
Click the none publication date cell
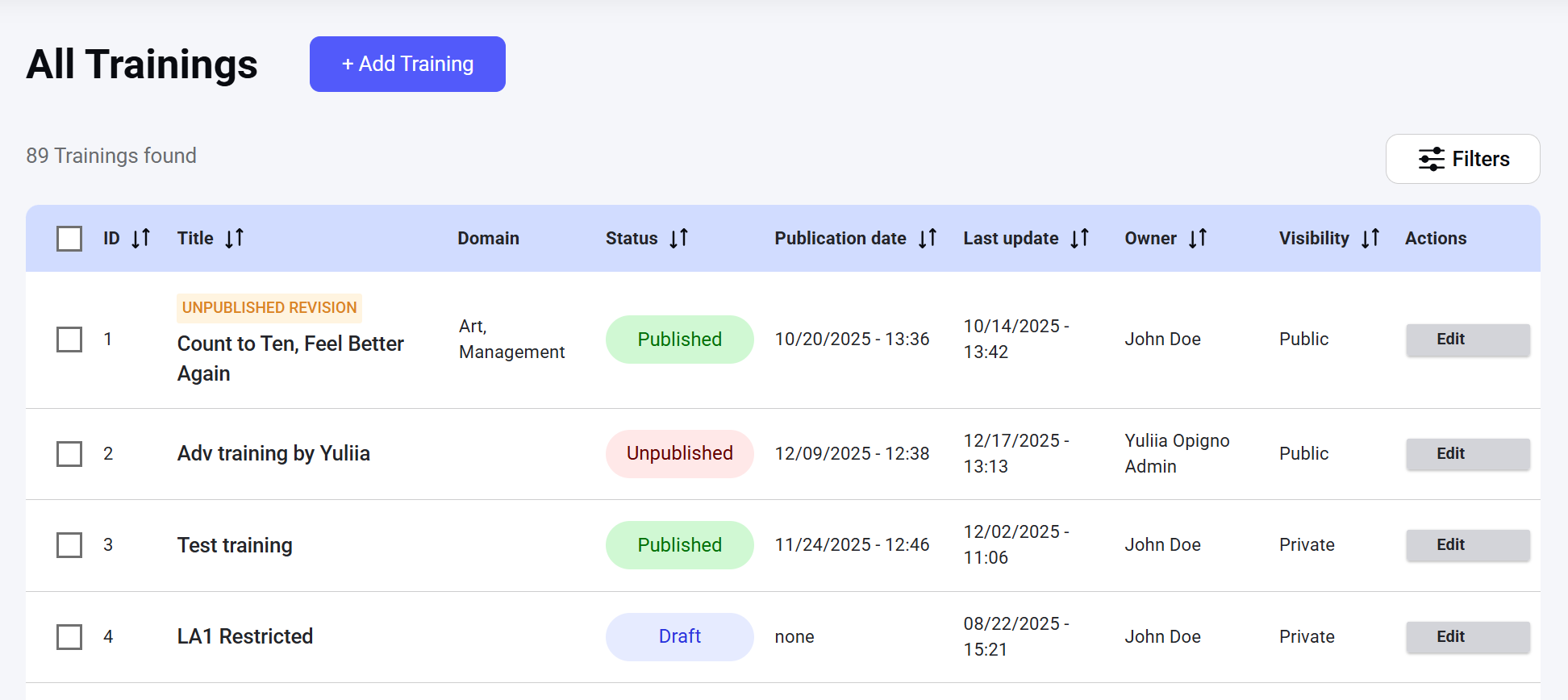pyautogui.click(x=794, y=637)
